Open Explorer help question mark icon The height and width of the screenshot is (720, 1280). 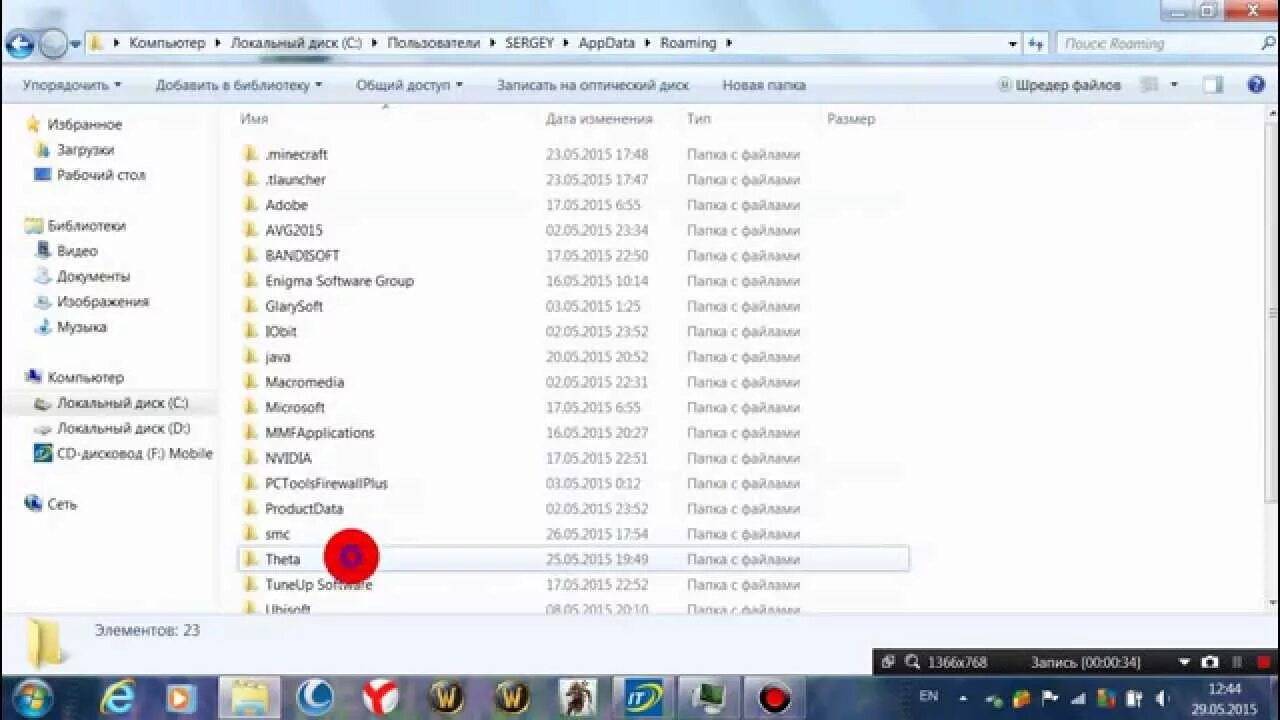1256,85
